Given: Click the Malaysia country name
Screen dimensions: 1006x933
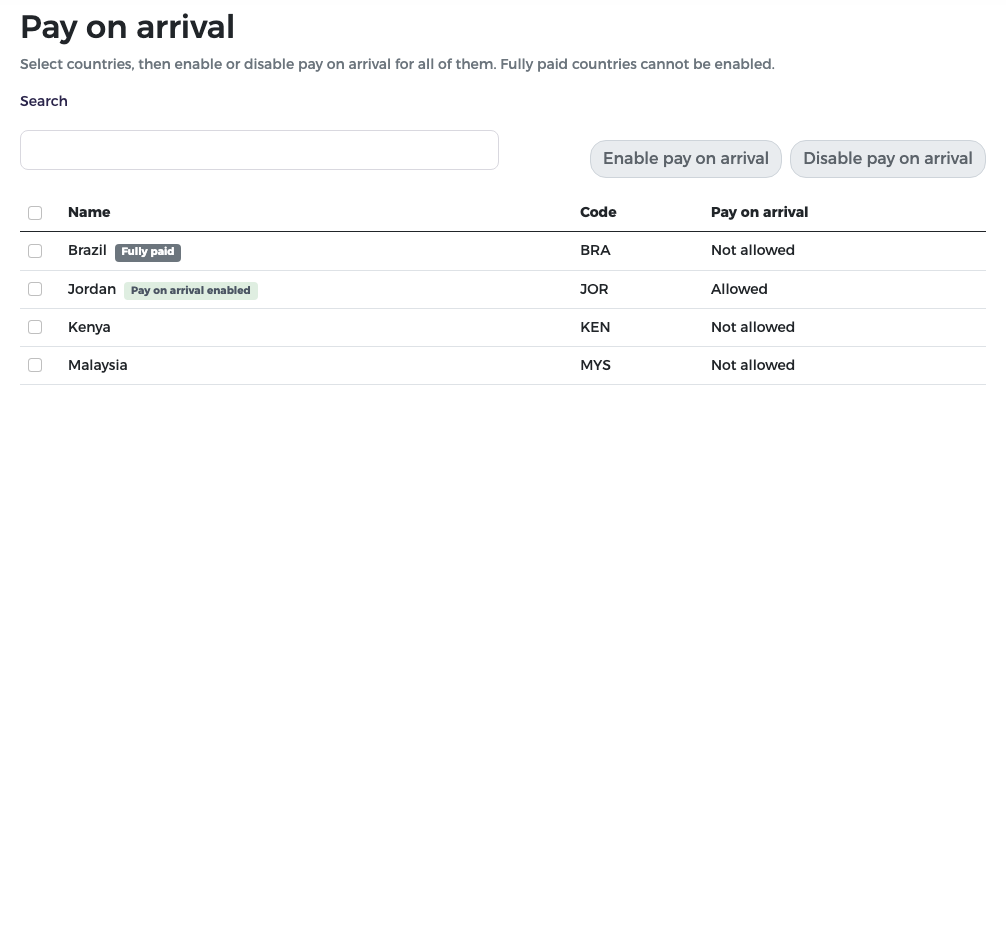Looking at the screenshot, I should pyautogui.click(x=98, y=365).
